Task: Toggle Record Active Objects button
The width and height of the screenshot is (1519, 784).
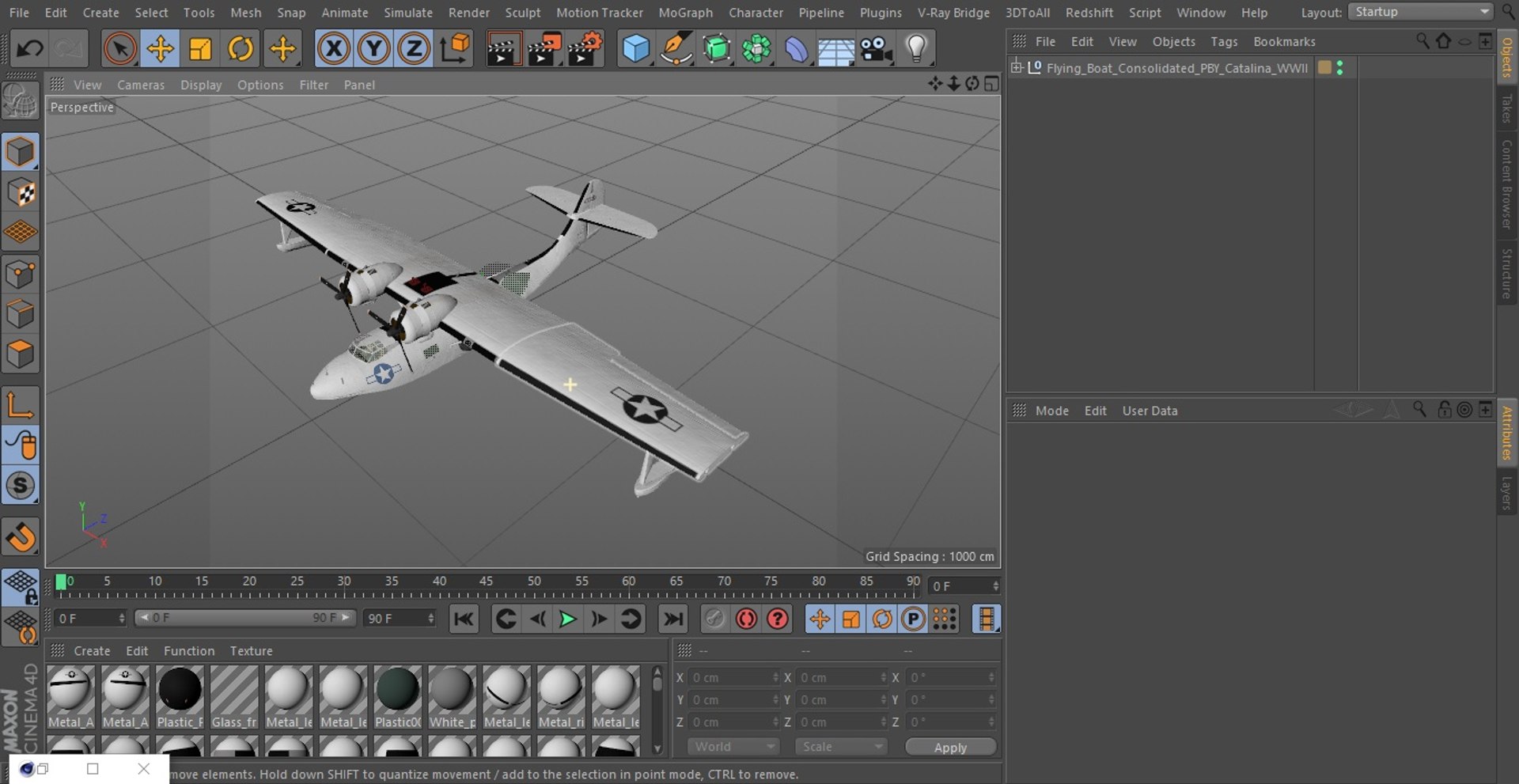Action: pyautogui.click(x=714, y=619)
